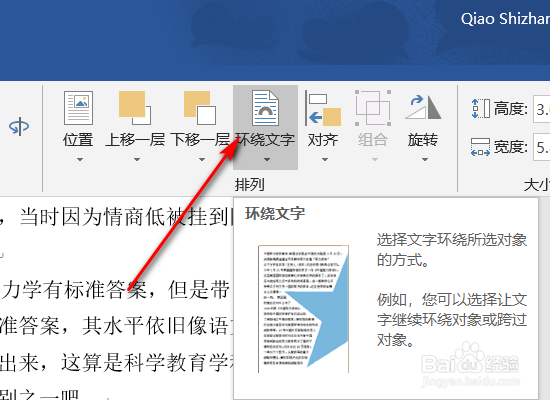Click tooltip text 选择文字环绕所选对象
This screenshot has height=400, width=550.
pyautogui.click(x=452, y=240)
